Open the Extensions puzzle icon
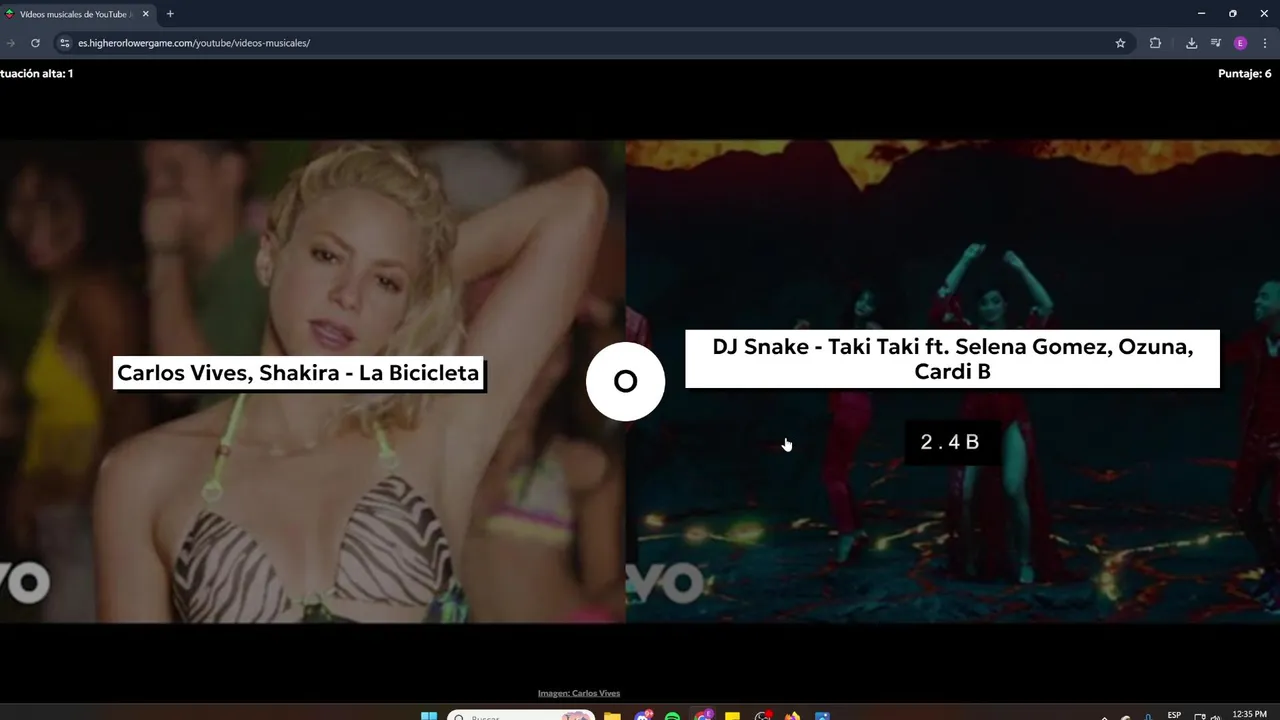This screenshot has width=1280, height=720. pyautogui.click(x=1155, y=43)
